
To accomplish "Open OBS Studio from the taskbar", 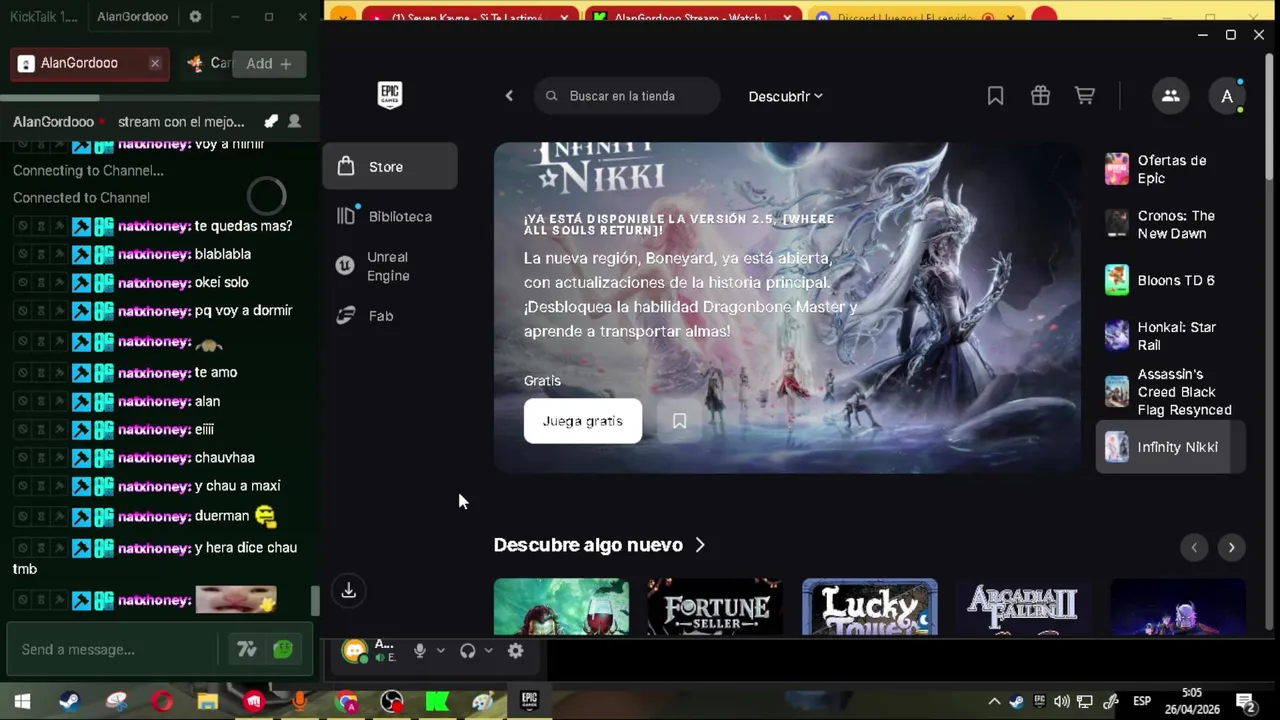I will [392, 702].
